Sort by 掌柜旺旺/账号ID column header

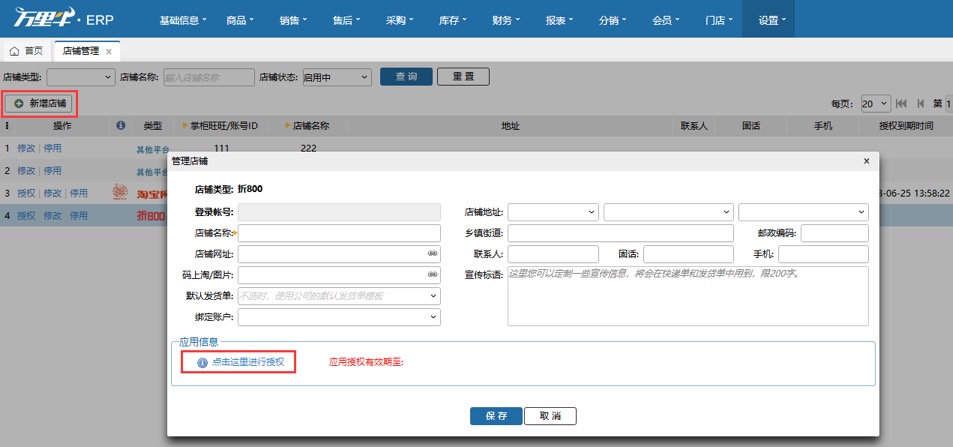point(221,126)
